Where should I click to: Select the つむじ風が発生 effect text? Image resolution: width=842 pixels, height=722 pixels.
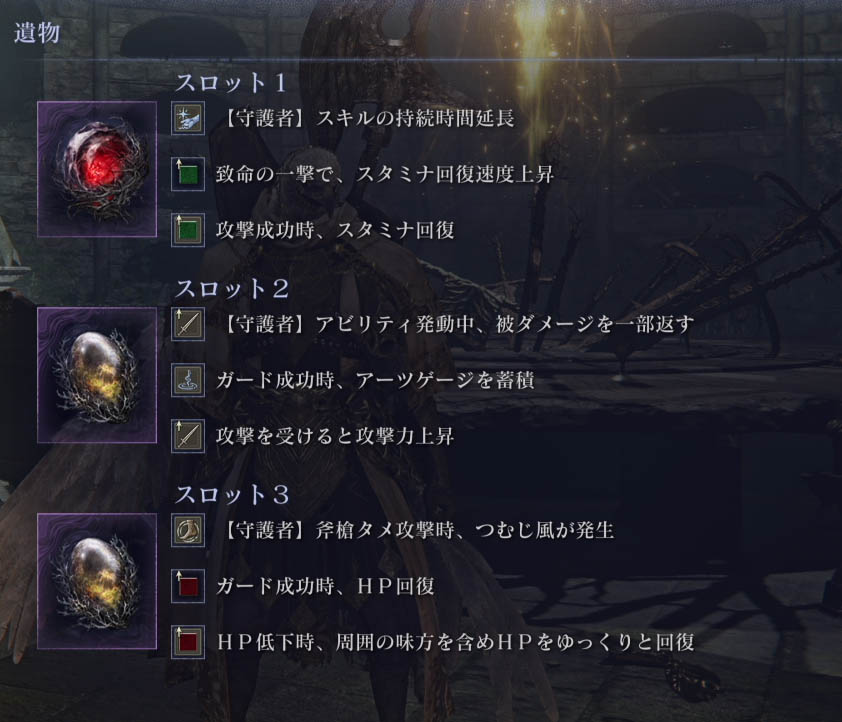coord(544,530)
